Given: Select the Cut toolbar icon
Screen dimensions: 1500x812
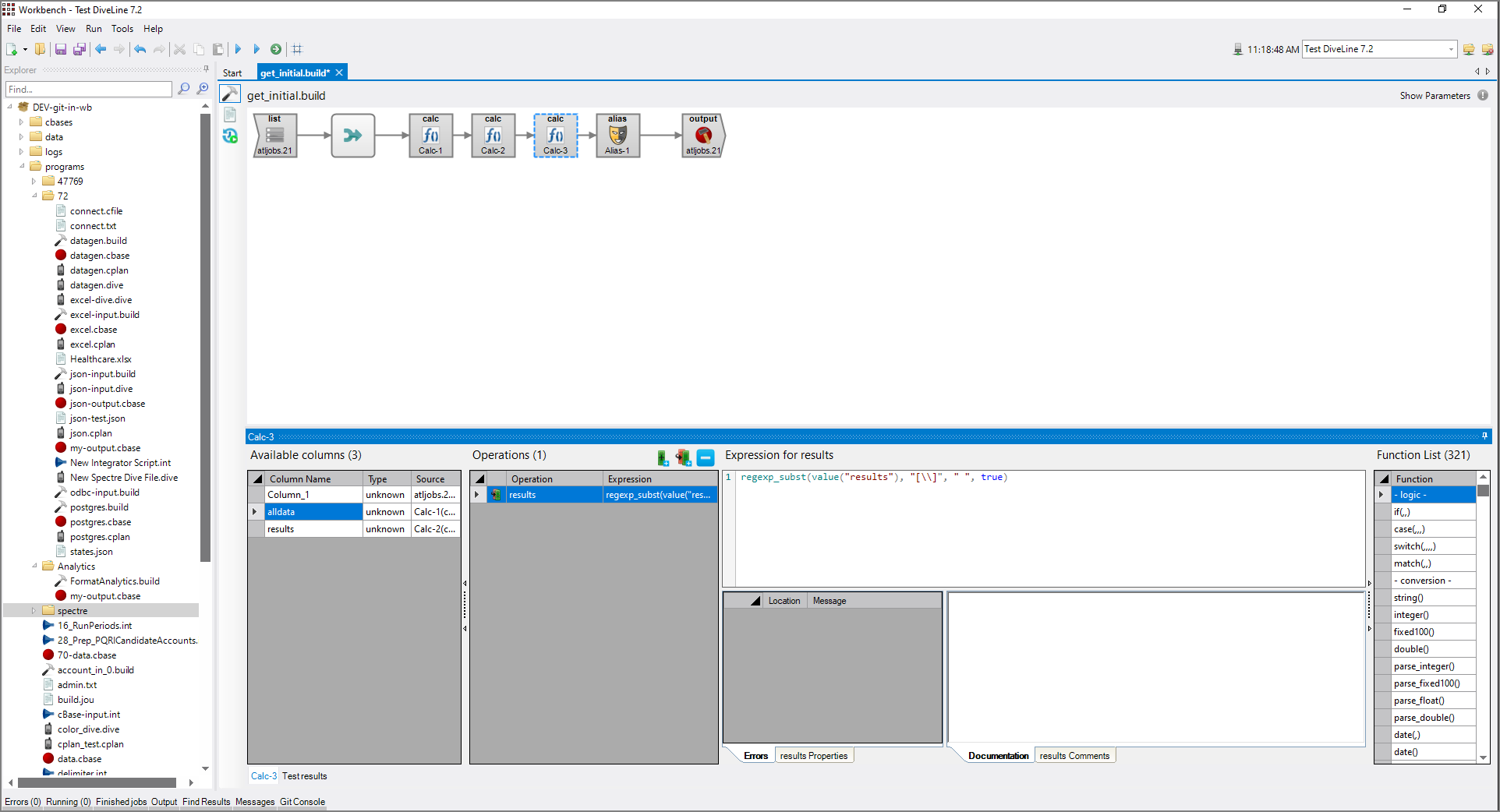Looking at the screenshot, I should click(x=179, y=49).
